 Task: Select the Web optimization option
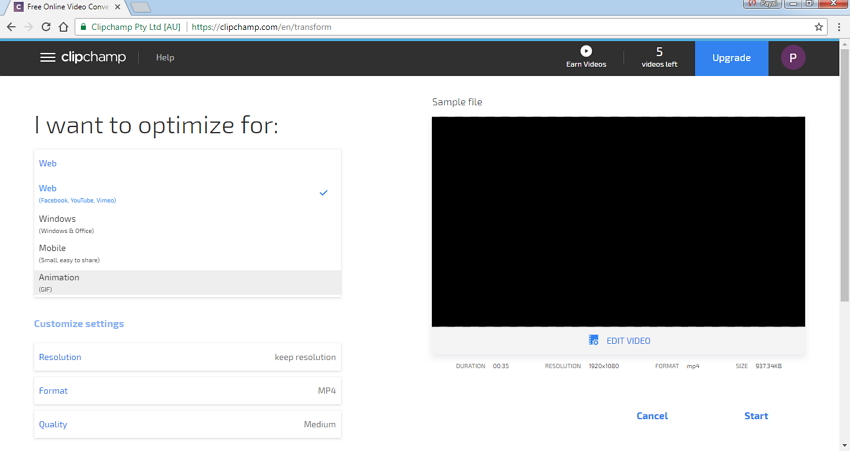click(x=187, y=193)
